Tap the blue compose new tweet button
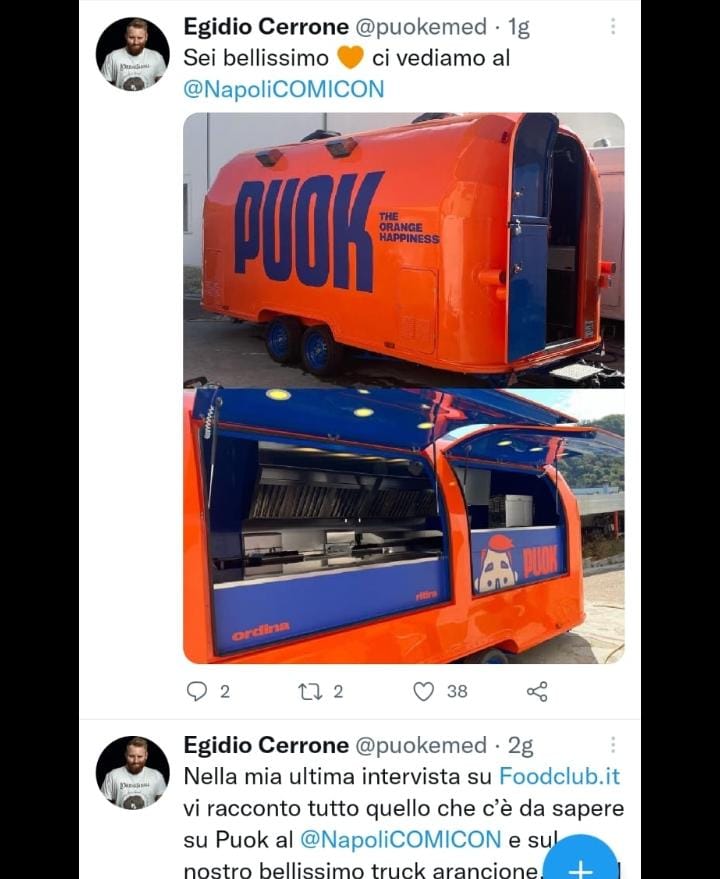 coord(581,863)
